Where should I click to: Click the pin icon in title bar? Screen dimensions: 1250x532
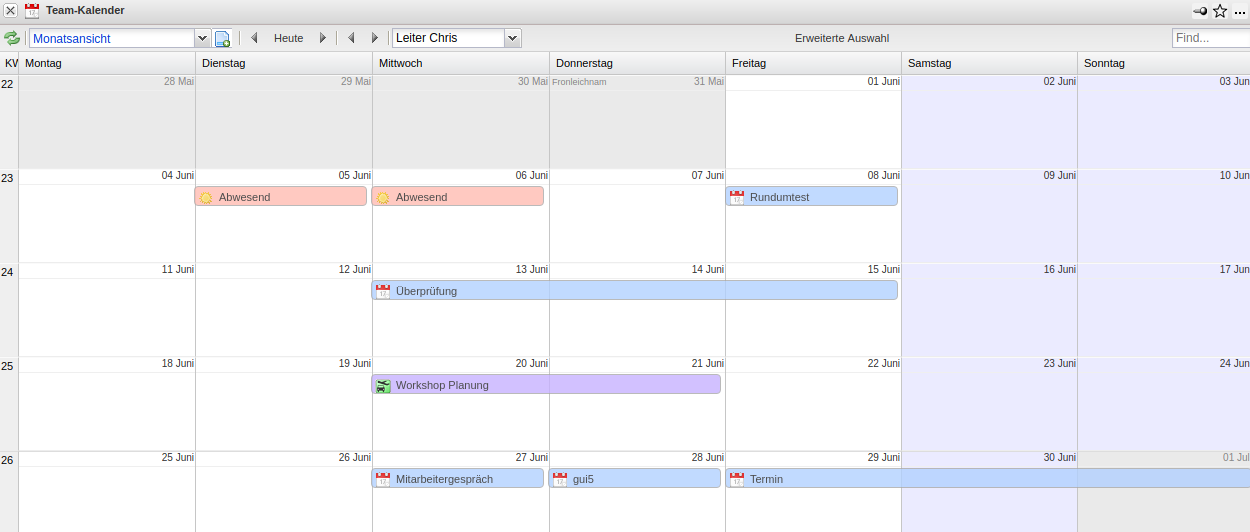click(1200, 11)
